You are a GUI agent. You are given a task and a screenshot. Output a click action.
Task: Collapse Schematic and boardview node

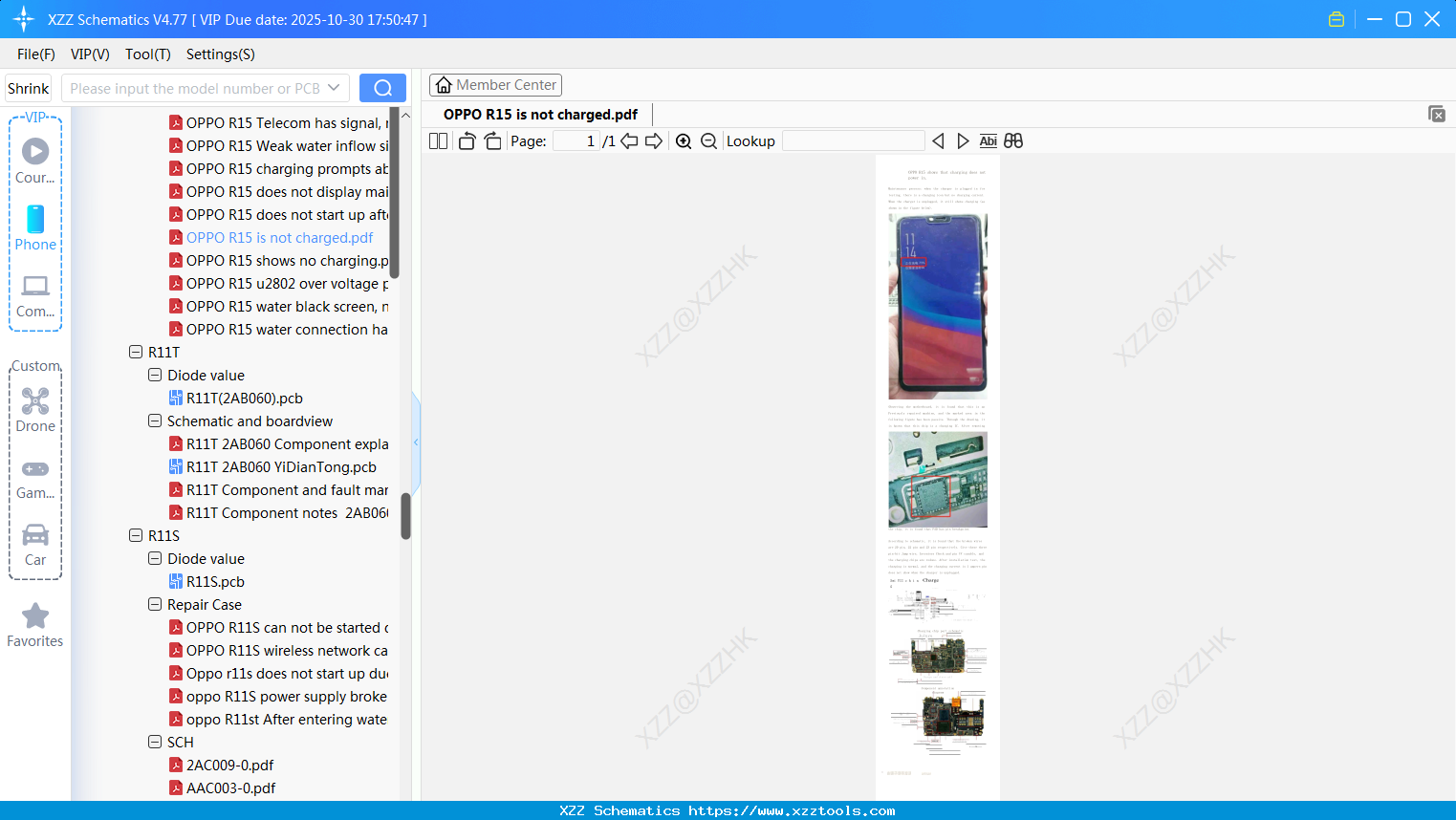[155, 421]
